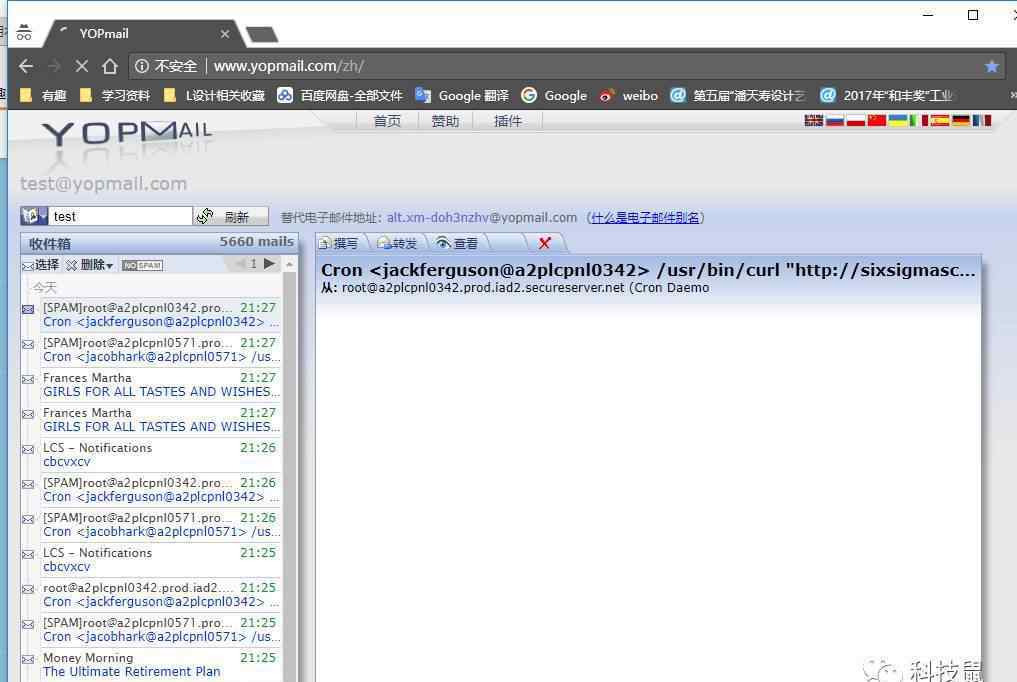Open the 21:27 jacobhark Cron spam email
1017x682 pixels.
point(160,349)
